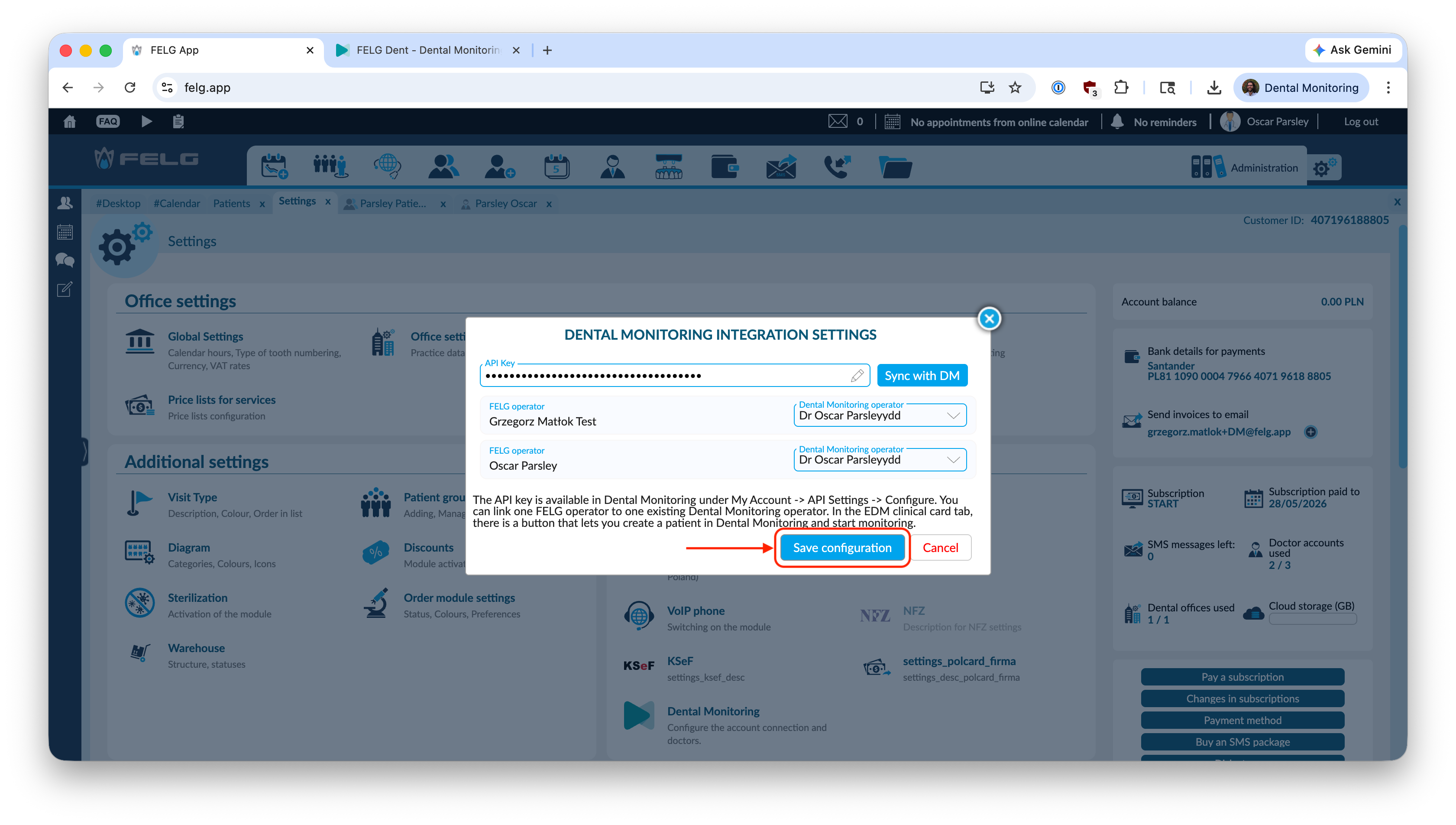This screenshot has width=1456, height=825.
Task: Open the sidebar patients icon
Action: [65, 203]
